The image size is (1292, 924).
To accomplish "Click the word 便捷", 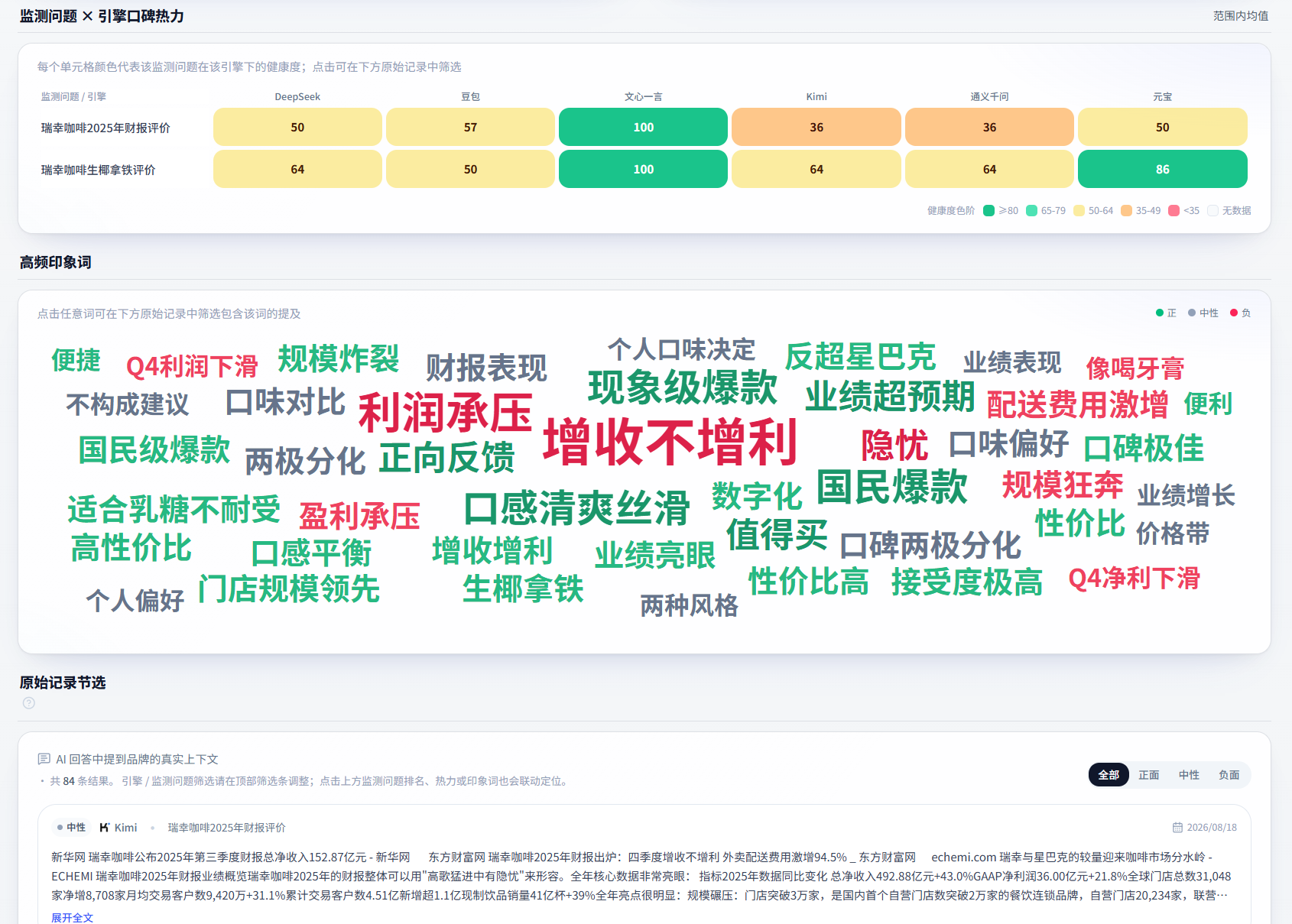I will tap(76, 360).
